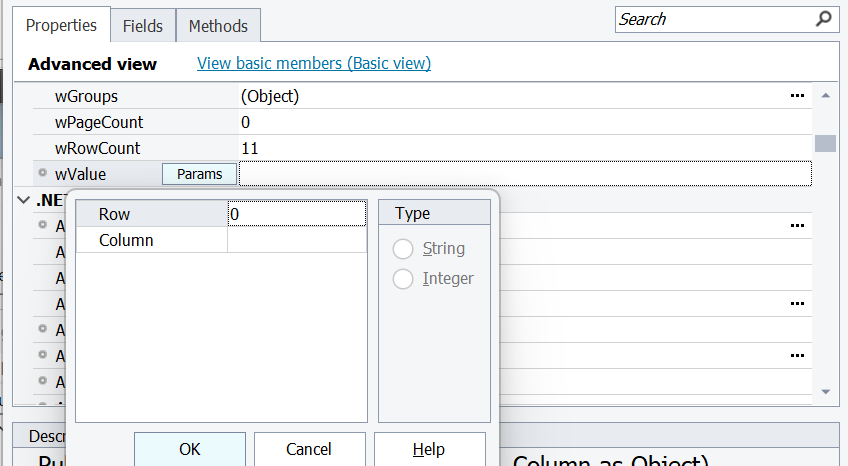Select the String type radio button
The height and width of the screenshot is (466, 848).
coord(403,249)
